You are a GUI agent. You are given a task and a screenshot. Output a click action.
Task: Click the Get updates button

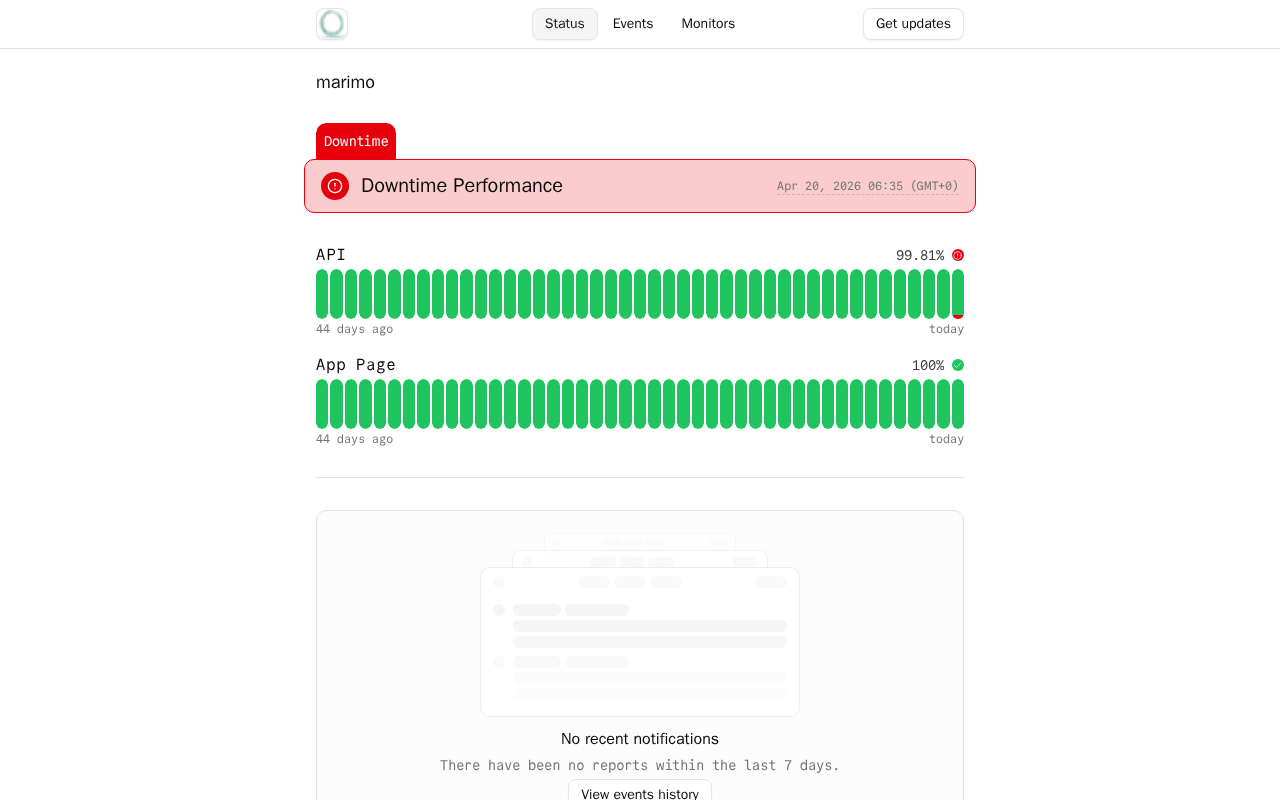click(x=913, y=24)
